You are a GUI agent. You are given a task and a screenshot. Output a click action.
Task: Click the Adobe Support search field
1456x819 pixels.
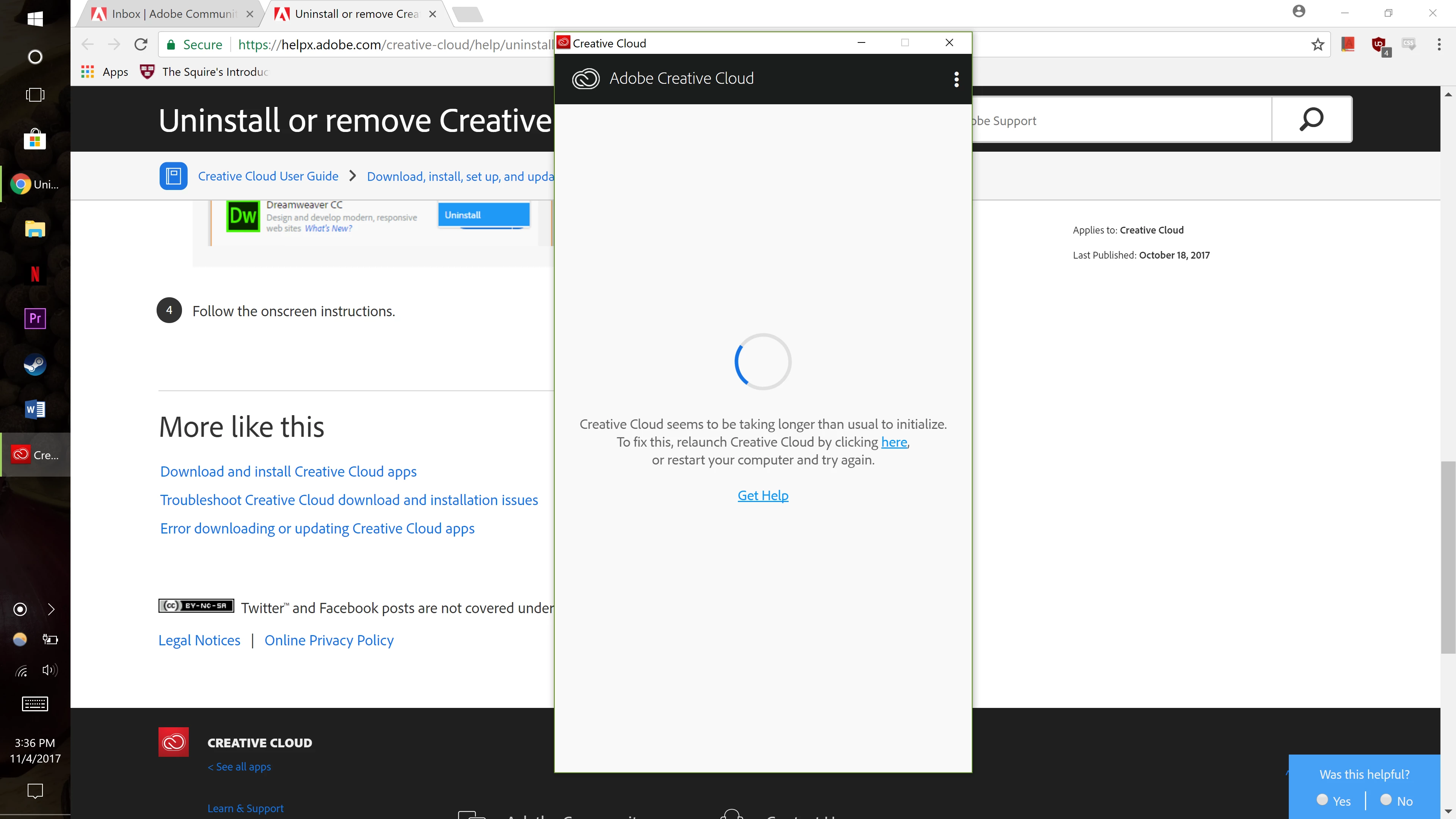point(1119,121)
